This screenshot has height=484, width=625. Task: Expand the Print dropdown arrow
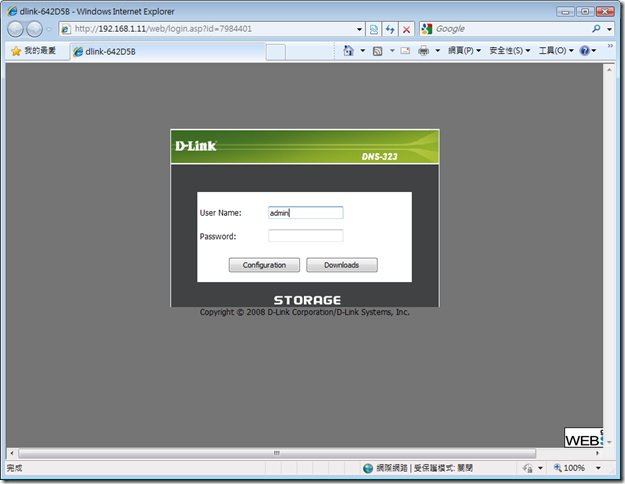tap(437, 51)
